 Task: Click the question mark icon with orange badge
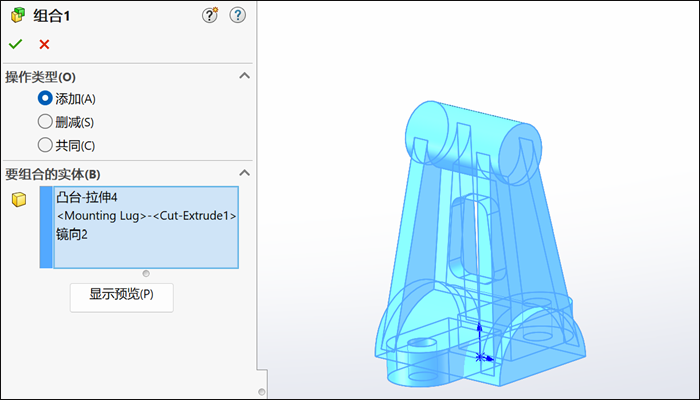[210, 15]
